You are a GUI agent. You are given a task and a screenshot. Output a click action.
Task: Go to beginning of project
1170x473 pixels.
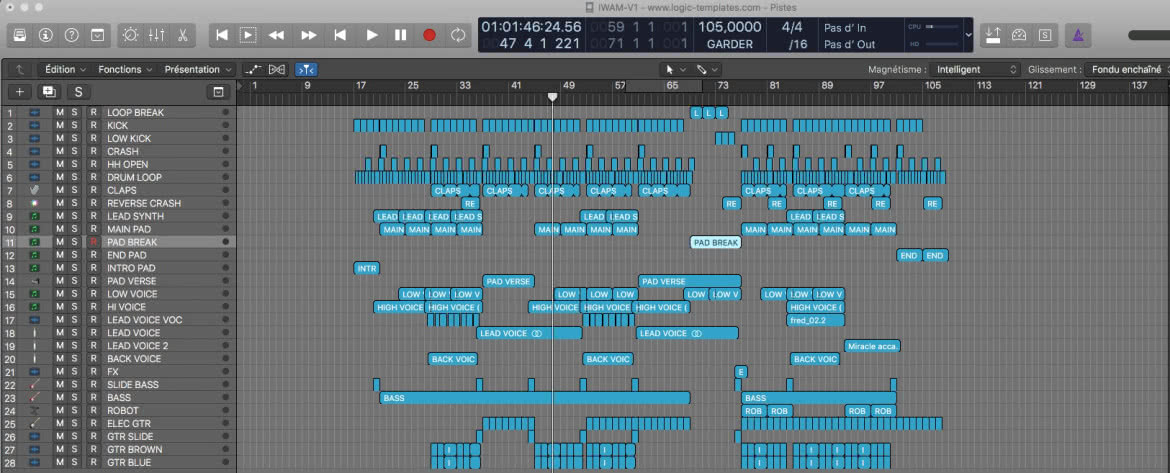point(221,35)
